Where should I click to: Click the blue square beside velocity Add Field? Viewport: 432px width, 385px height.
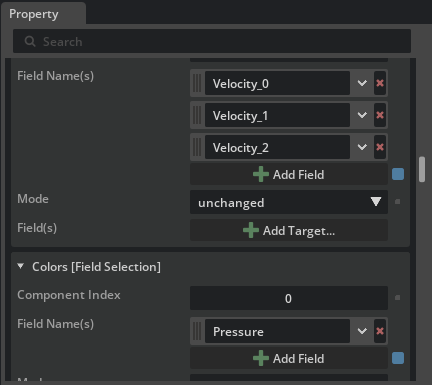pos(398,174)
